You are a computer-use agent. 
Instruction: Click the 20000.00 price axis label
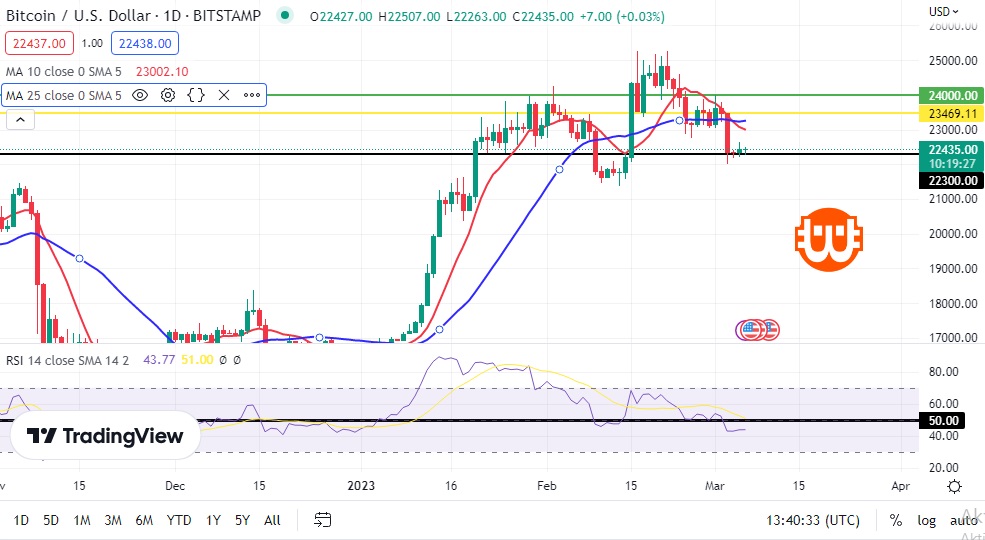click(953, 234)
